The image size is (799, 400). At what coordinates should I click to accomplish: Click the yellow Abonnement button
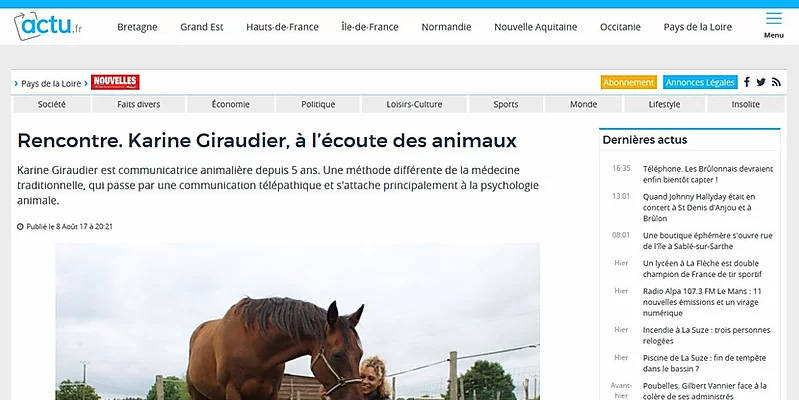click(x=629, y=82)
